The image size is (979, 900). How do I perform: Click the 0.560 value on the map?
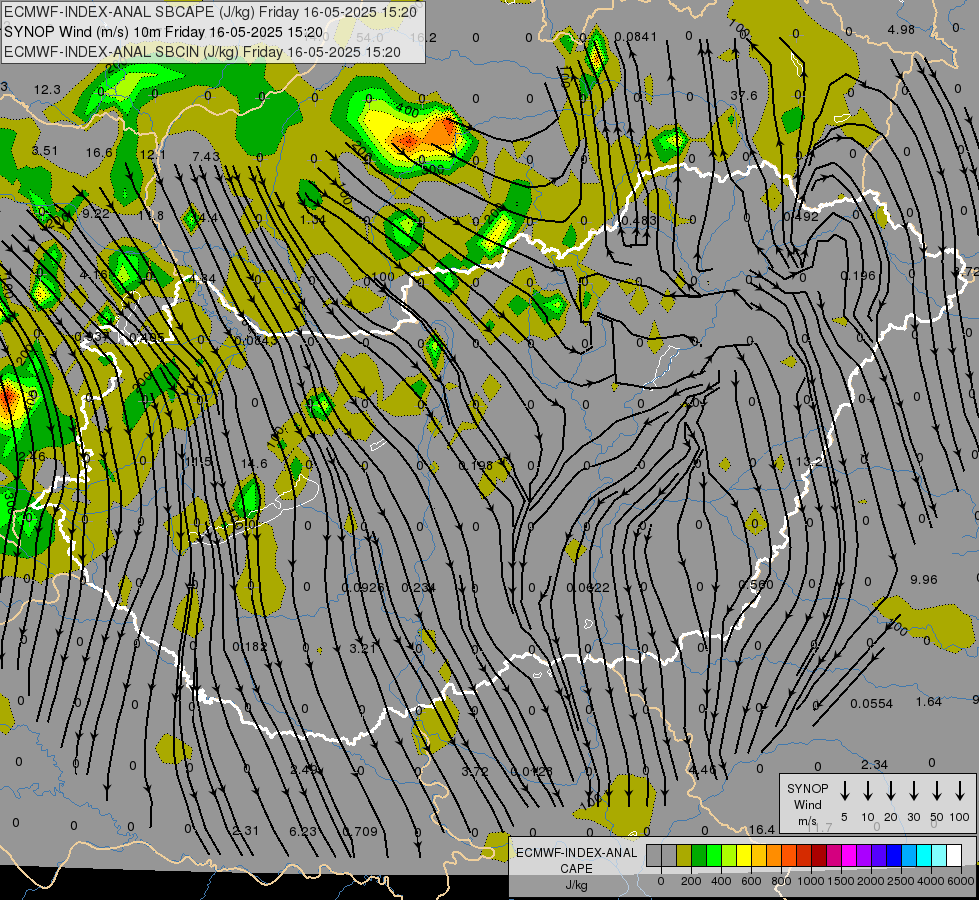(755, 584)
